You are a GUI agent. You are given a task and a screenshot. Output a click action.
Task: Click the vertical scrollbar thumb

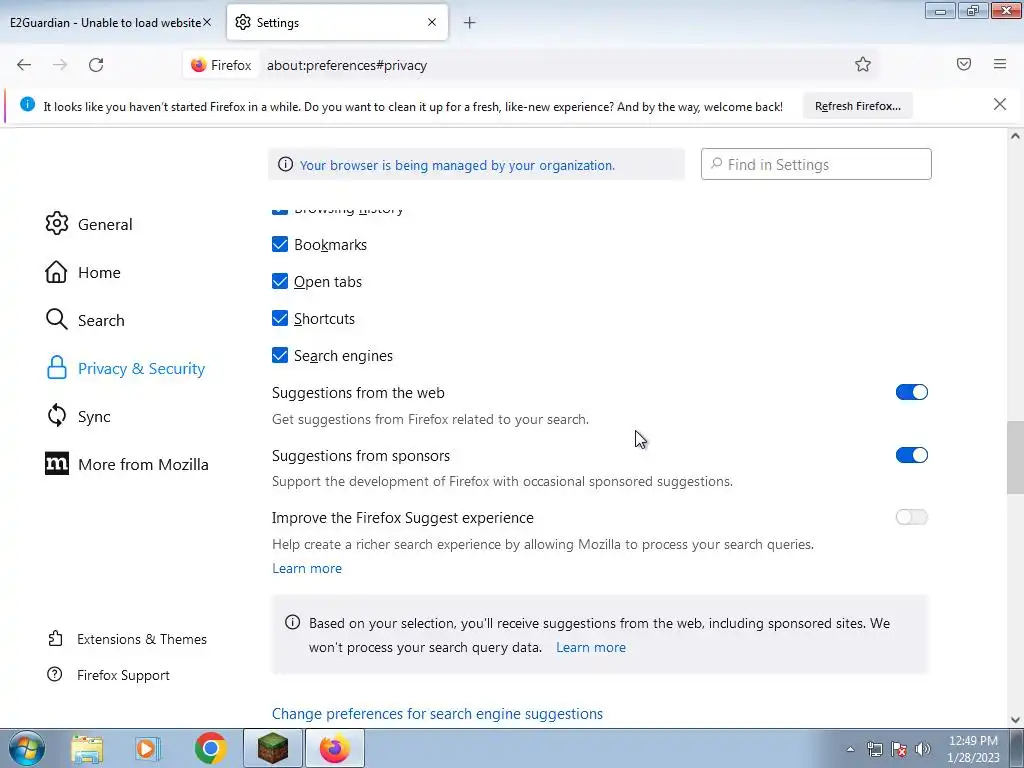click(1015, 457)
